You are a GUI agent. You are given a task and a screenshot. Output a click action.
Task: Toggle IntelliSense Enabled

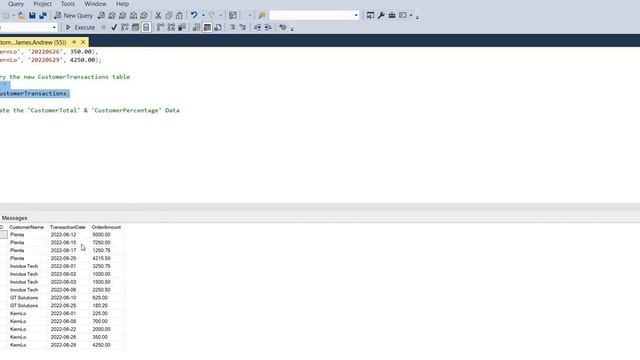click(146, 27)
